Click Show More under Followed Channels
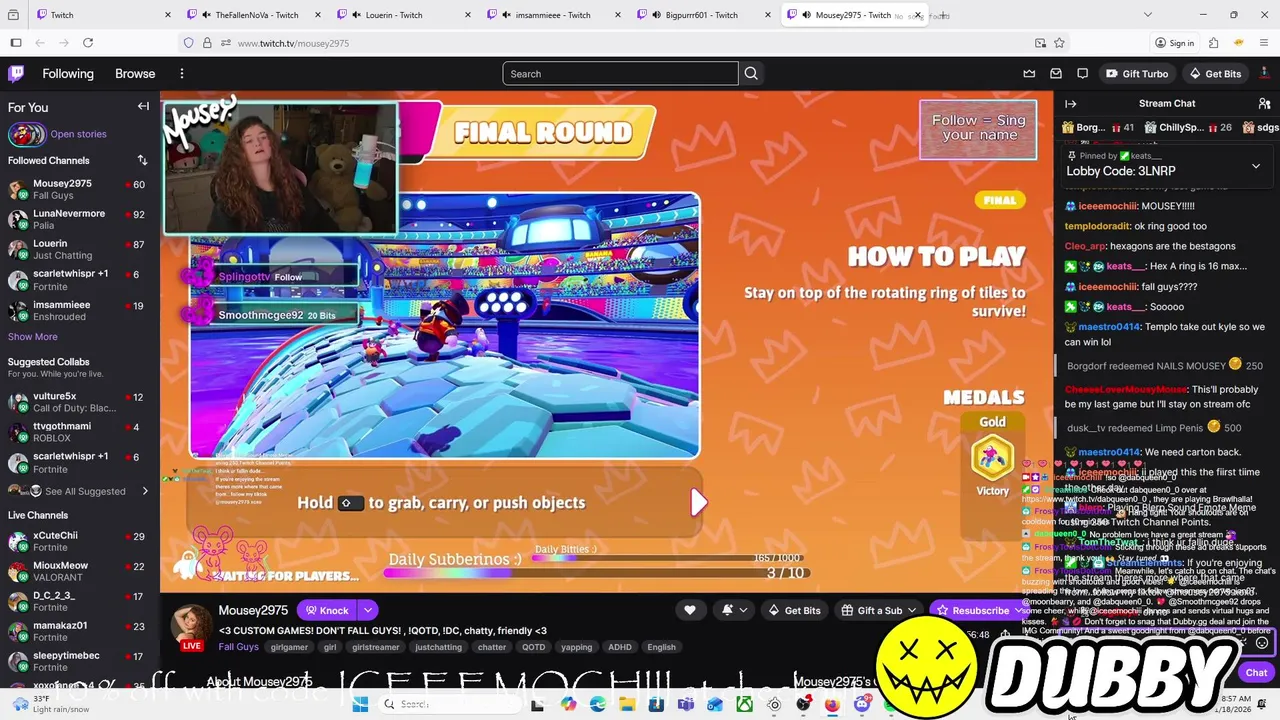 [33, 337]
